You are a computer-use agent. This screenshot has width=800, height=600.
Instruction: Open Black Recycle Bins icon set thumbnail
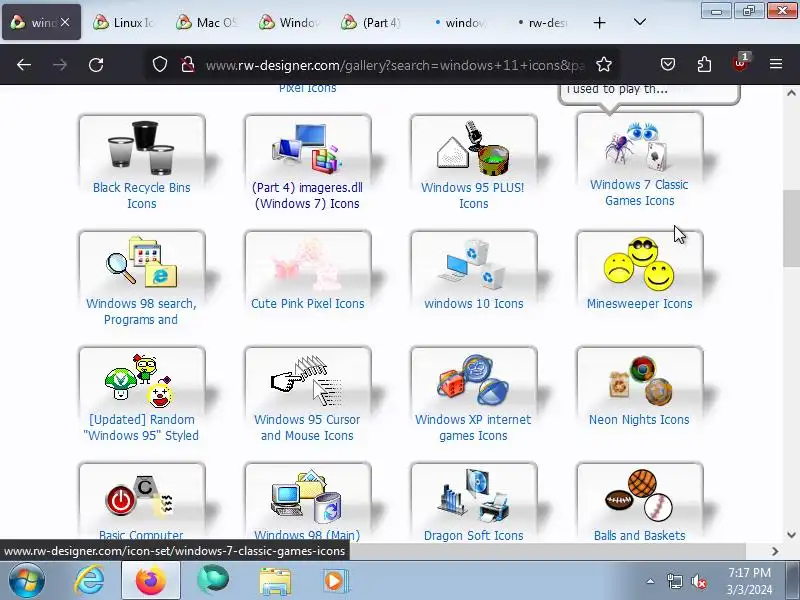click(x=142, y=147)
